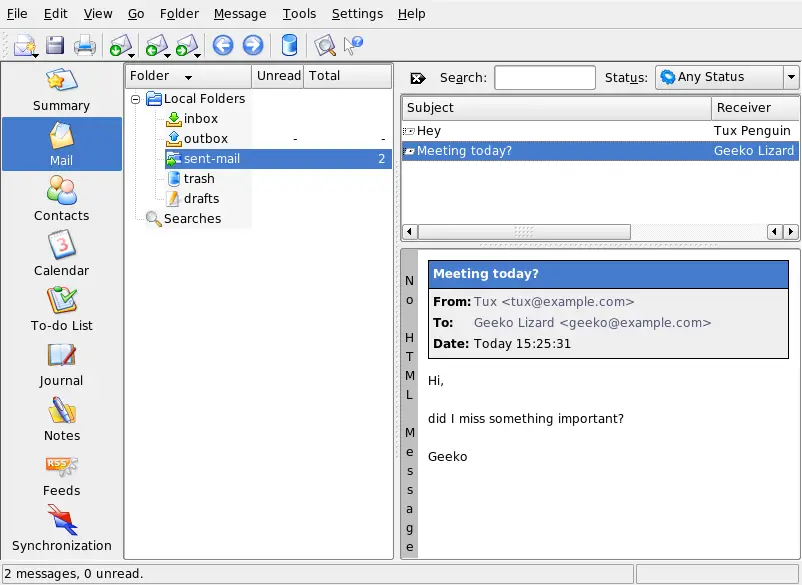Click the Save floppy disk icon
Screen dimensions: 802x585
click(55, 45)
